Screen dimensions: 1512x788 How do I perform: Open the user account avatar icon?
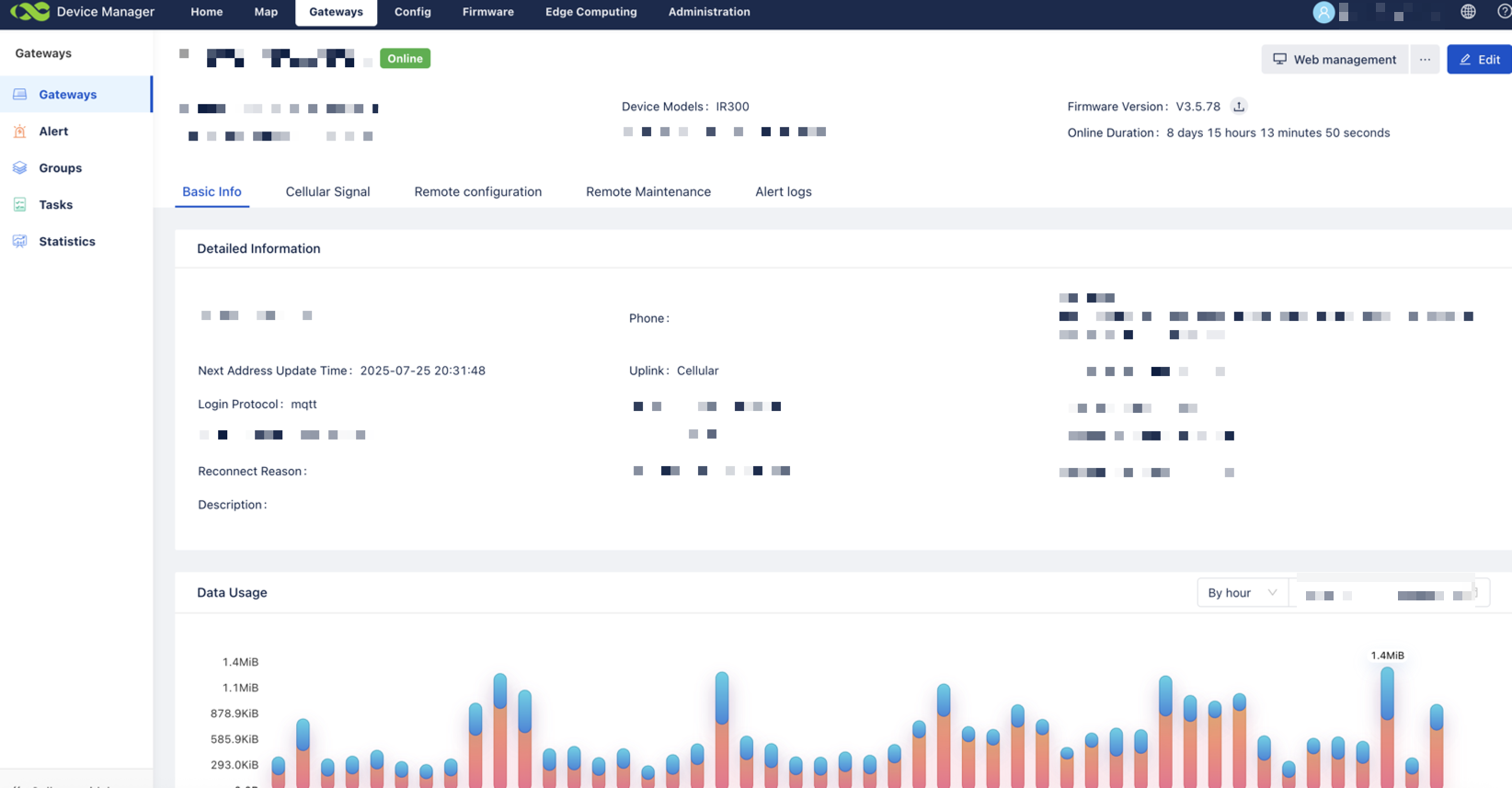point(1323,12)
